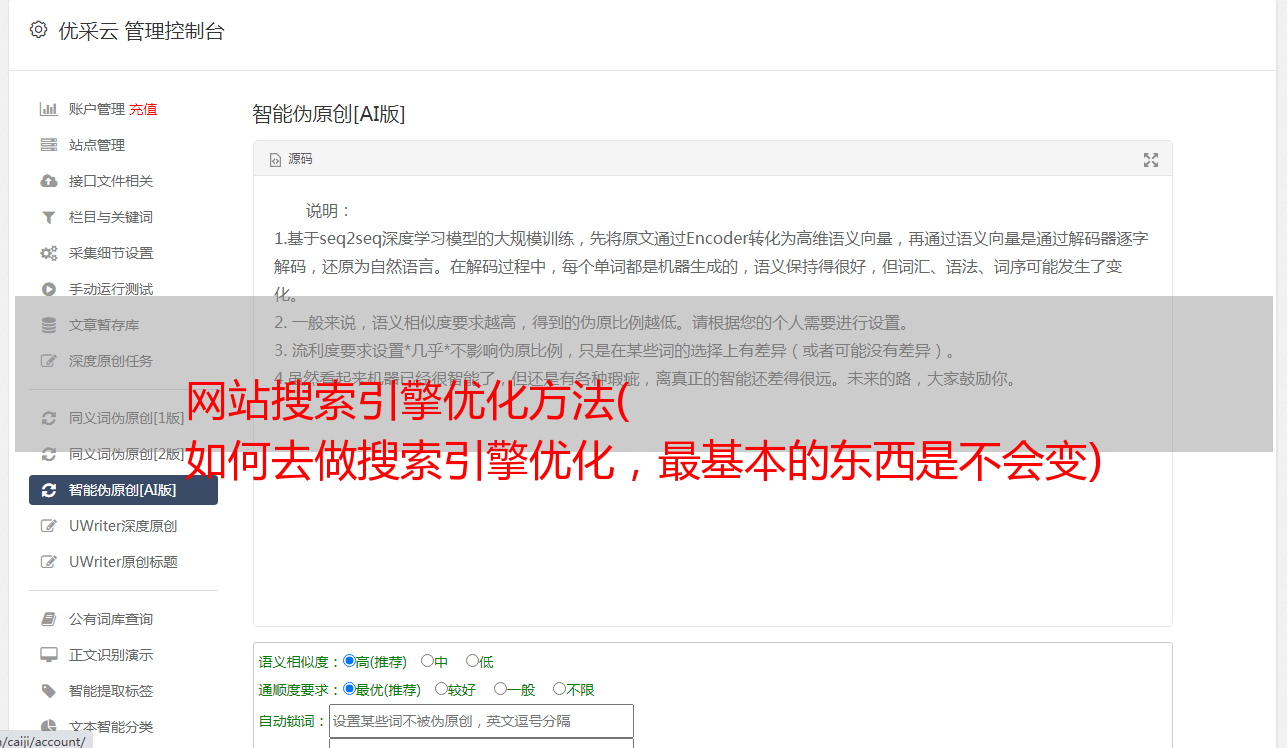1287x748 pixels.
Task: Click the gear icon beside 优采云 管理控制台
Action: [x=38, y=30]
